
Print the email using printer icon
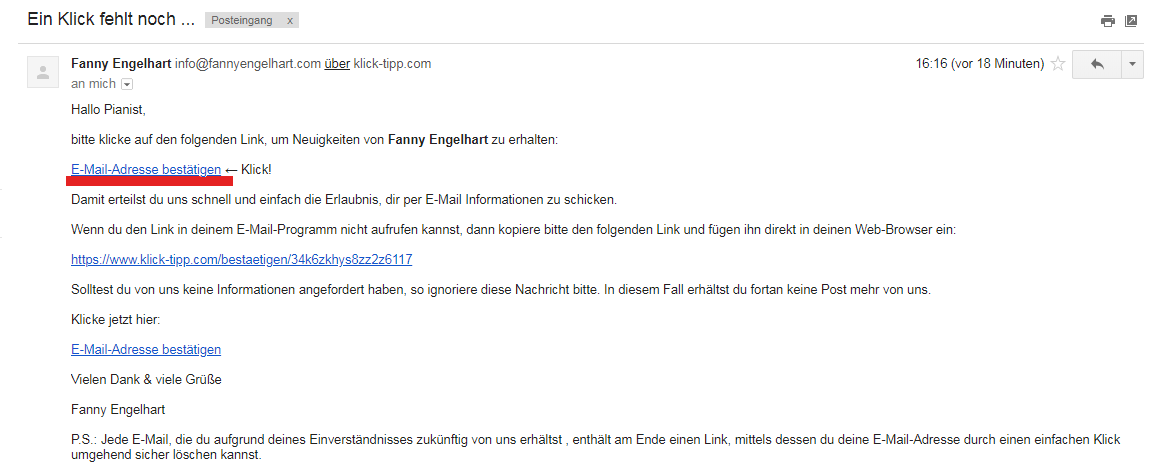[1107, 21]
